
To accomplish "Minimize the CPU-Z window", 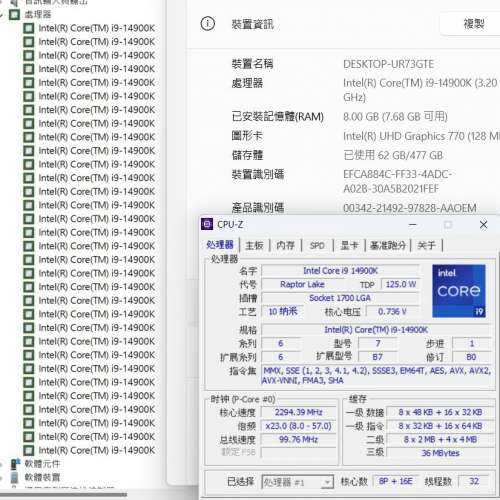I will click(413, 225).
